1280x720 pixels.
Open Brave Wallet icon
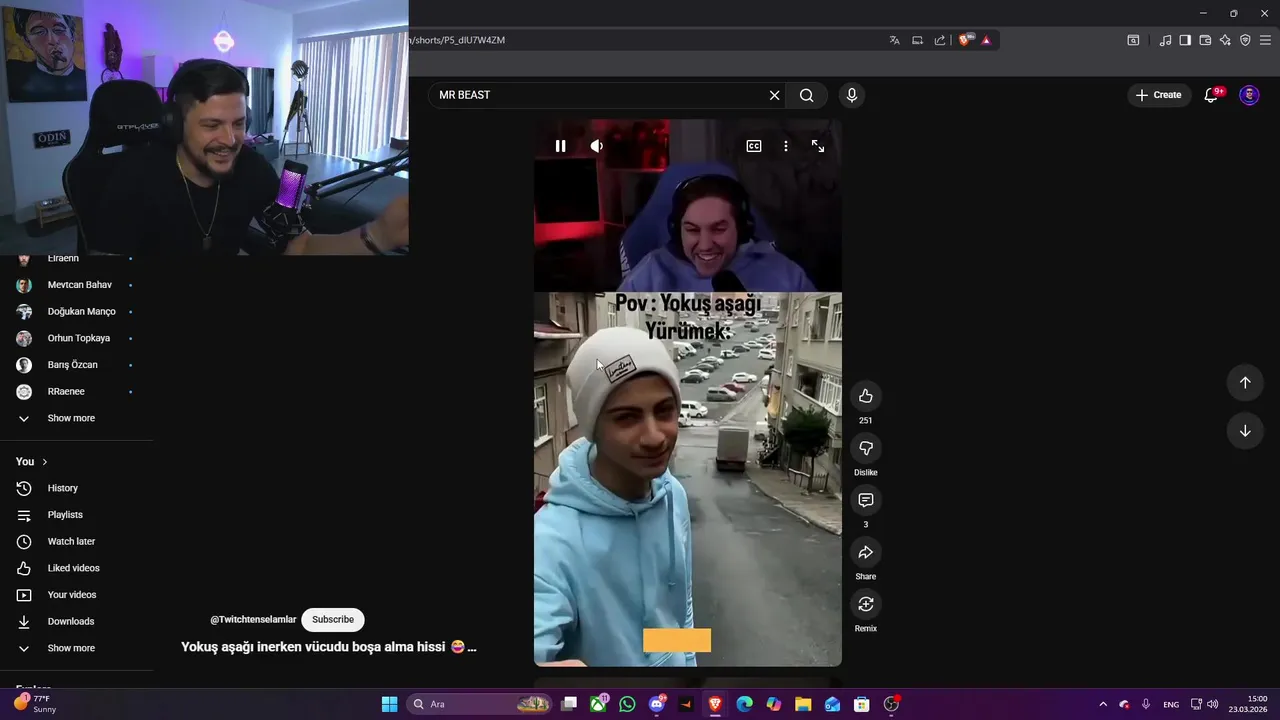pos(1205,40)
